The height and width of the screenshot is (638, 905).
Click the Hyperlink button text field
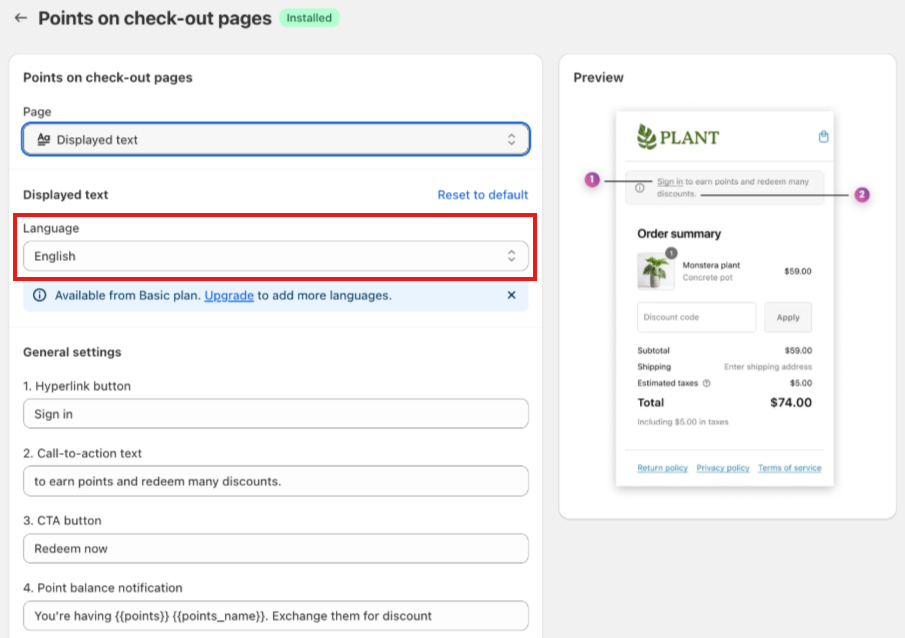click(276, 414)
